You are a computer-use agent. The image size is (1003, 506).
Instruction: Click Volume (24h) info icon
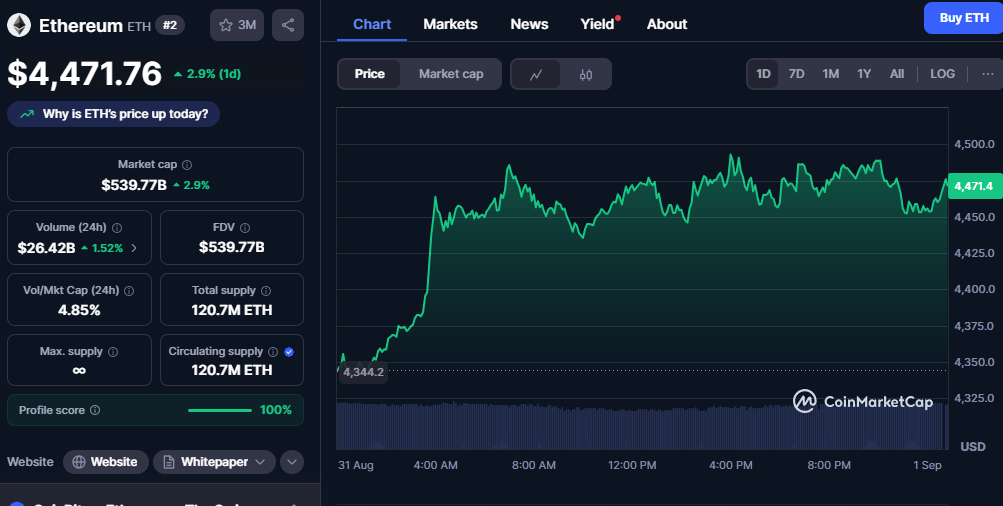pos(117,228)
